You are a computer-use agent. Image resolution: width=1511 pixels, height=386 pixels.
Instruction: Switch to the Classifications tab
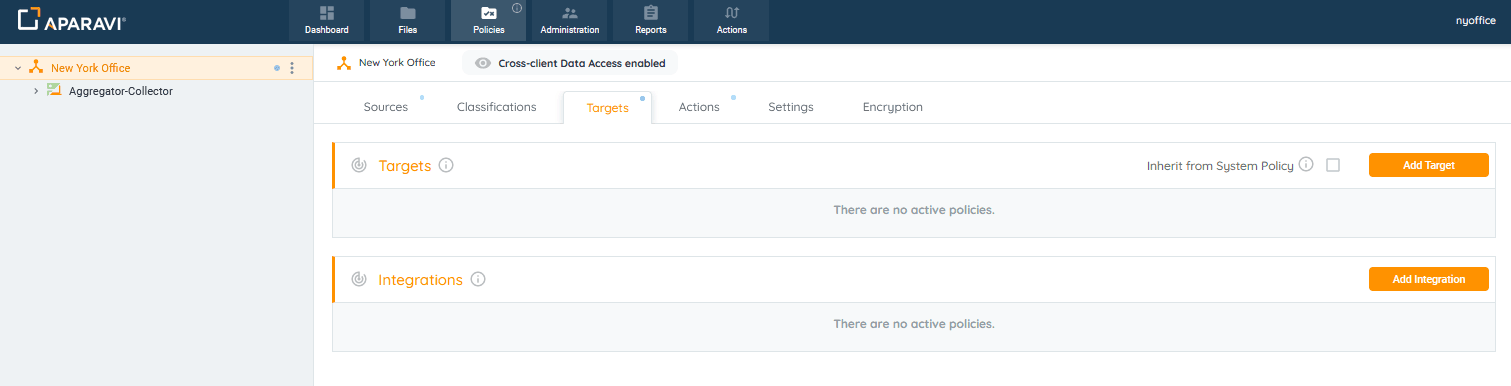pos(496,107)
